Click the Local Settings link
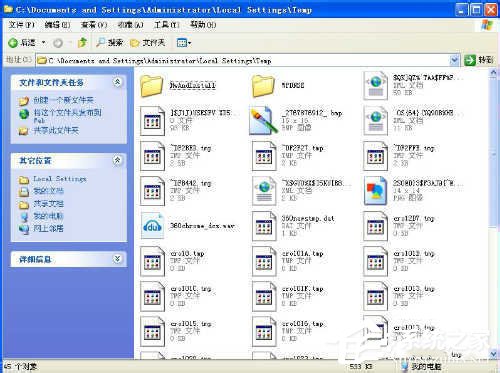Viewport: 500px width, 373px height. (59, 179)
